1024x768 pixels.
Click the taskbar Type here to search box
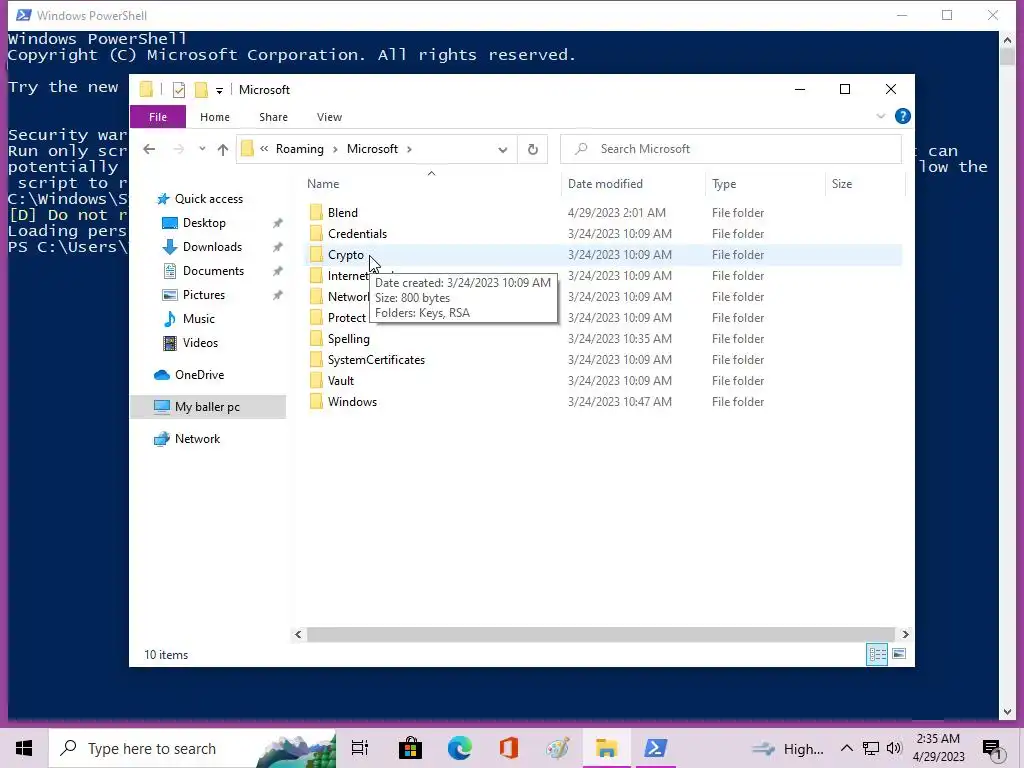[x=193, y=748]
